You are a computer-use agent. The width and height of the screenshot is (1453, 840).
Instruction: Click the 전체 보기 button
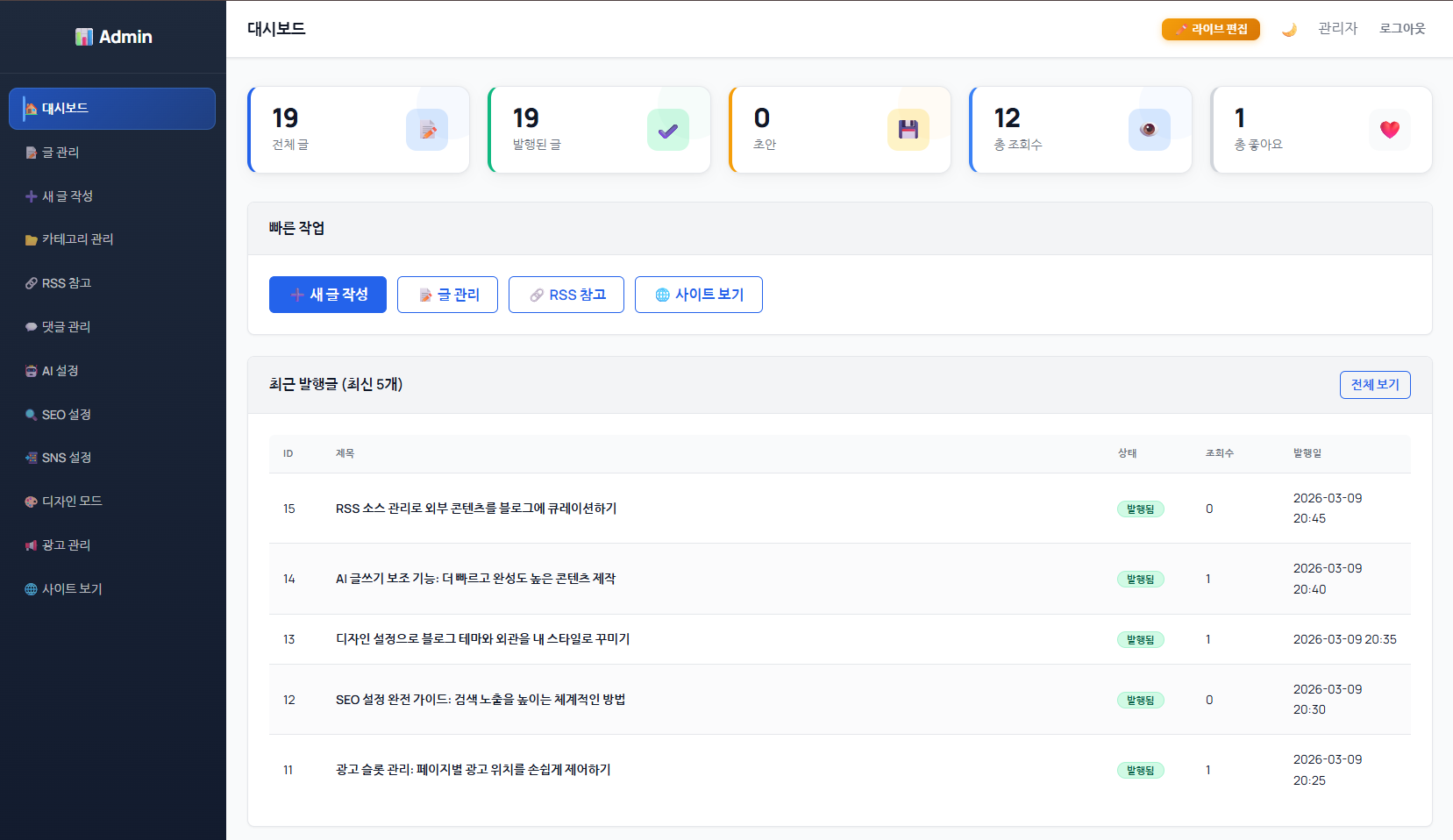[x=1374, y=385]
